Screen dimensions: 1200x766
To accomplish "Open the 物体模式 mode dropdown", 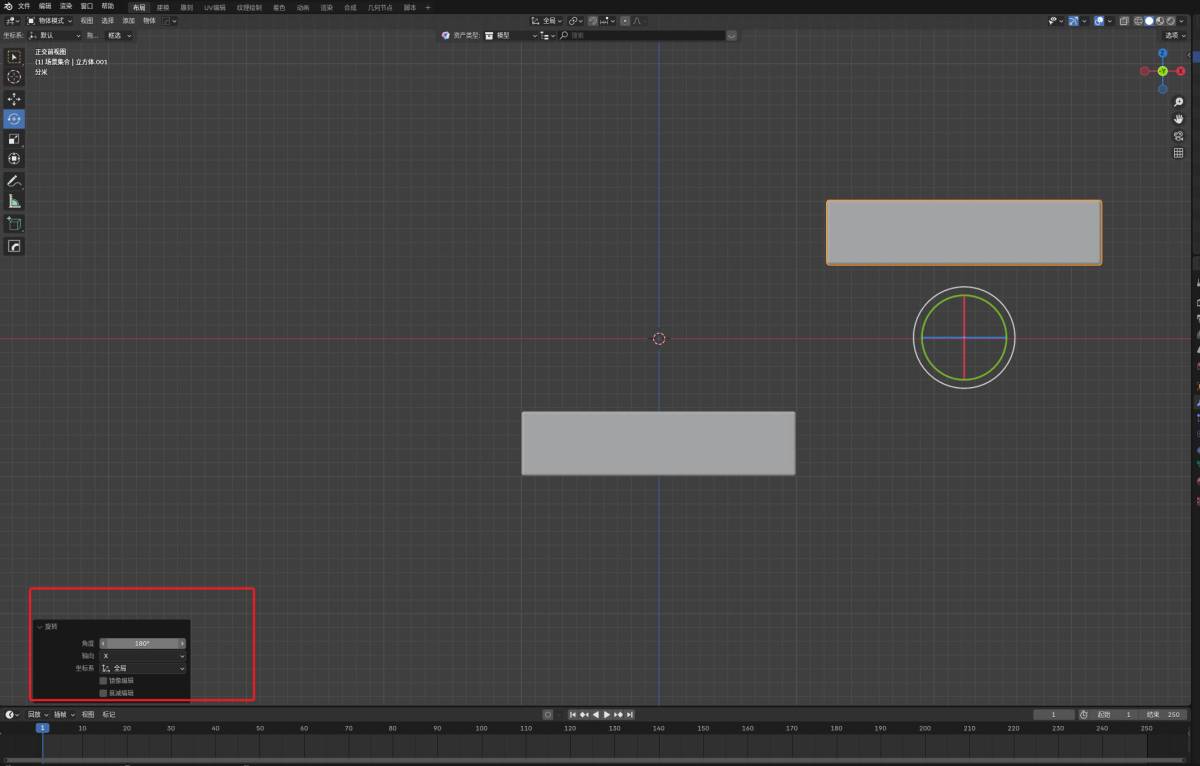I will [50, 20].
